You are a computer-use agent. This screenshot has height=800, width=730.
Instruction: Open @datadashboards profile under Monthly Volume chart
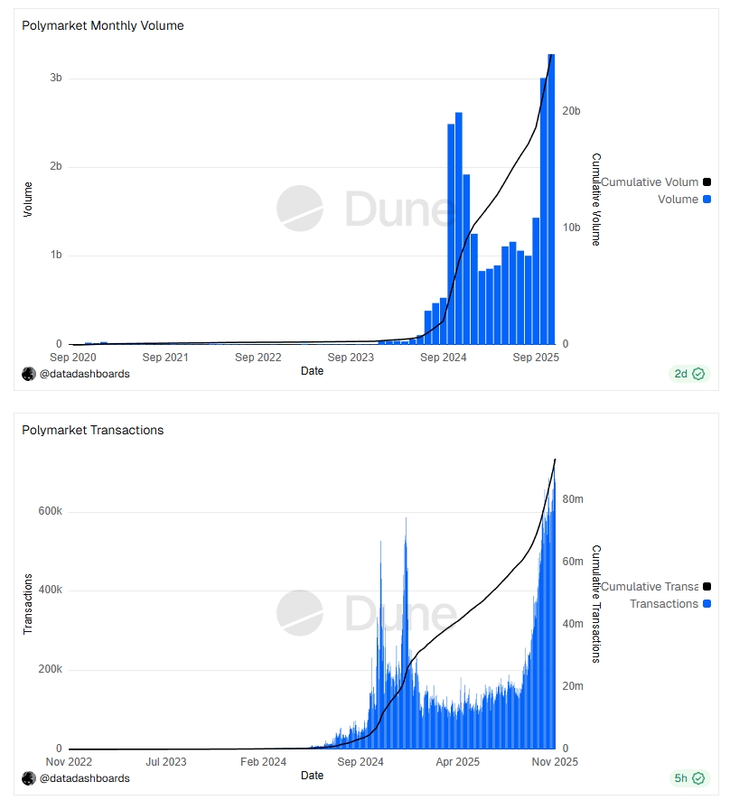coord(84,373)
